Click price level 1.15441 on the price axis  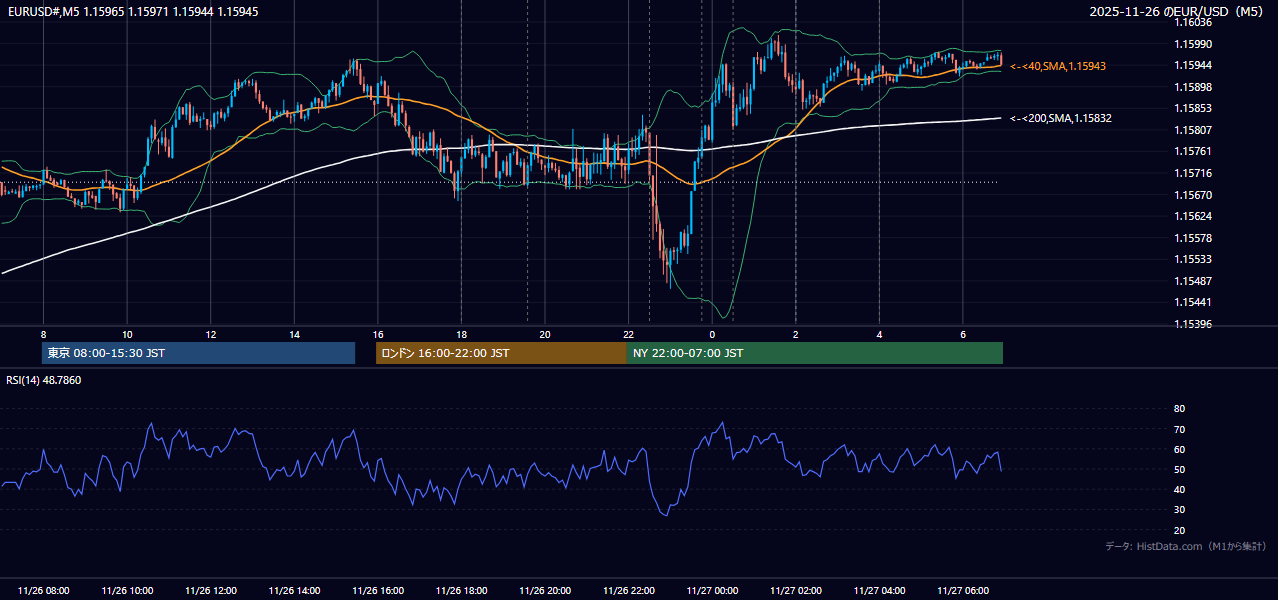point(1193,302)
